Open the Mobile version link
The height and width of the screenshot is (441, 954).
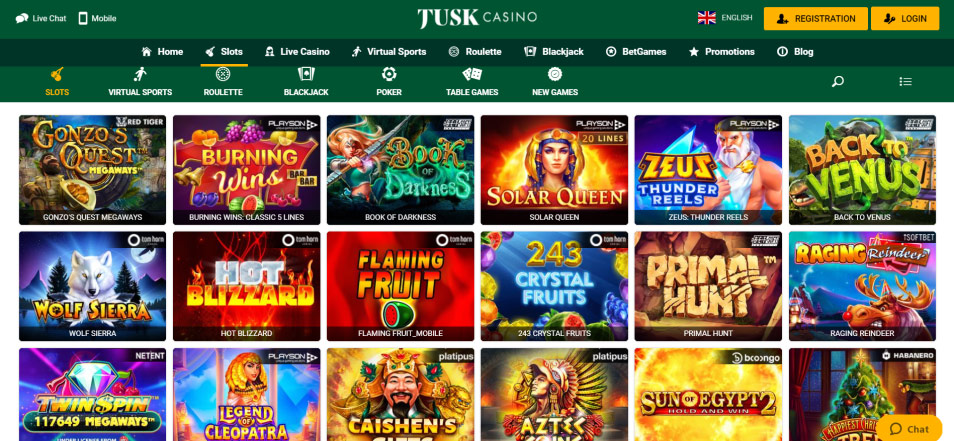[97, 18]
